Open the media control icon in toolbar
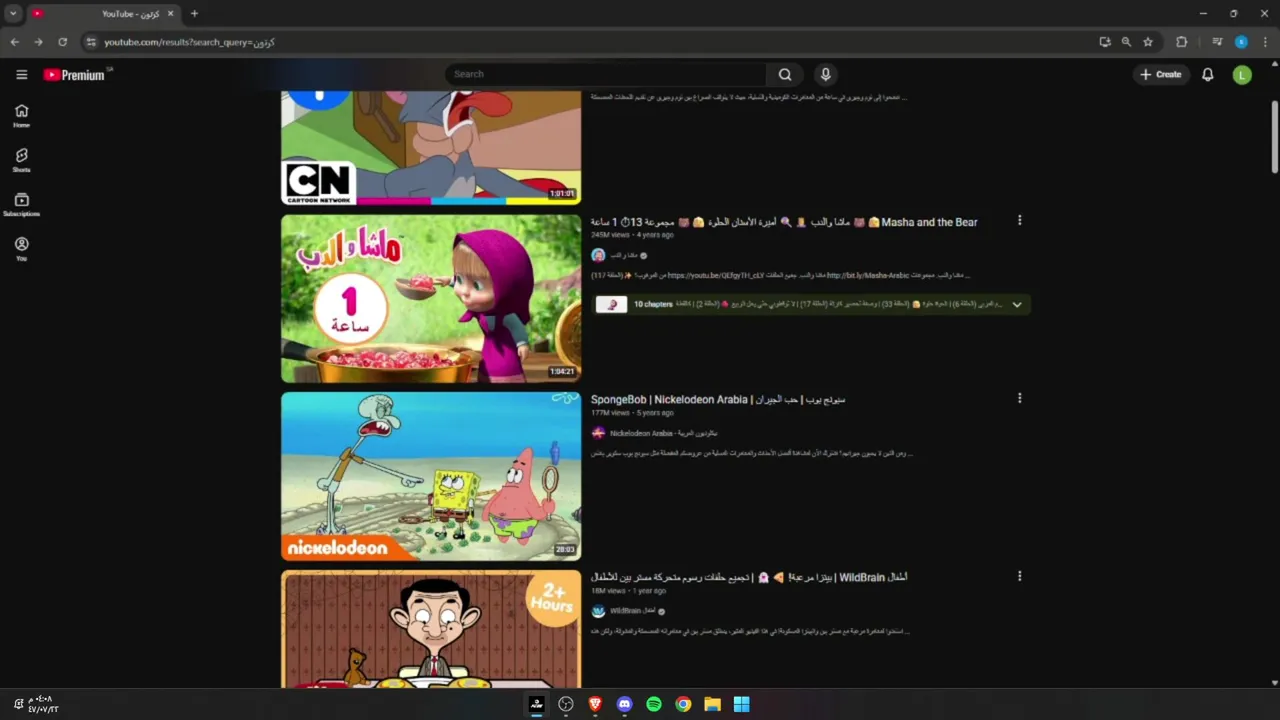The height and width of the screenshot is (720, 1280). pyautogui.click(x=1217, y=42)
